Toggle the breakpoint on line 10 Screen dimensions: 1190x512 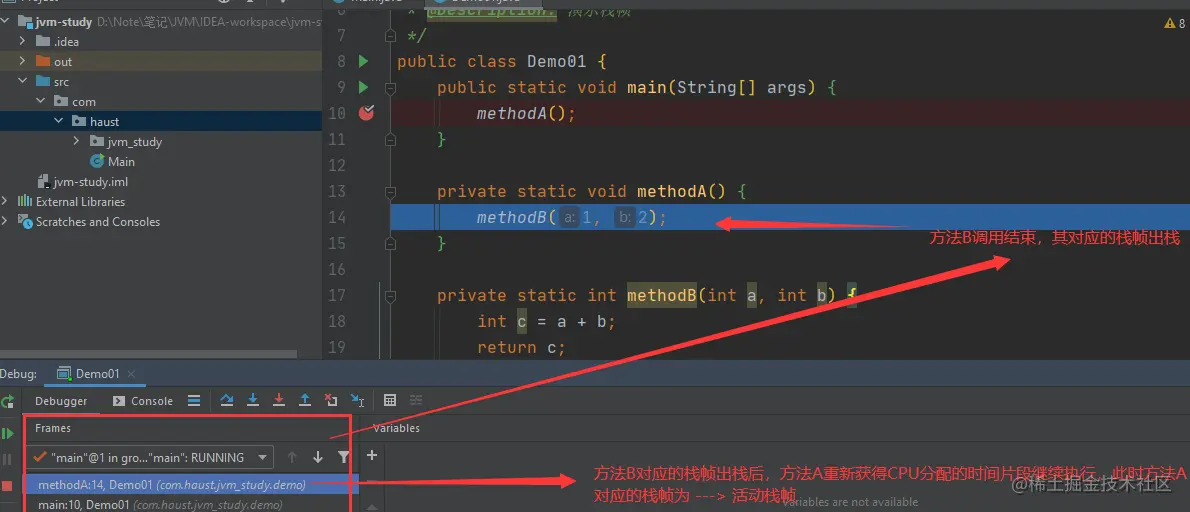point(367,113)
